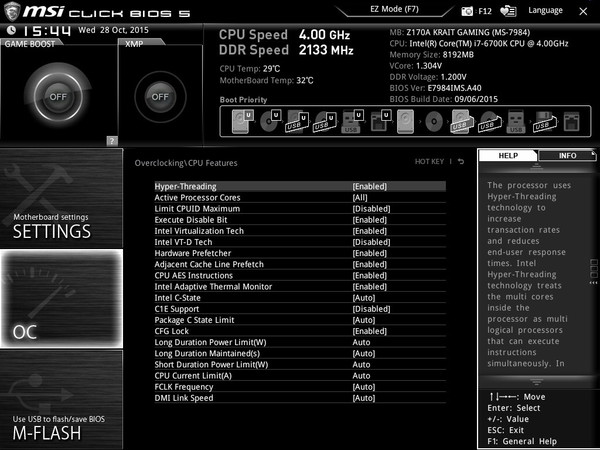This screenshot has height=450, width=600.
Task: Select the legacy USB key boot icon
Action: (x=516, y=121)
